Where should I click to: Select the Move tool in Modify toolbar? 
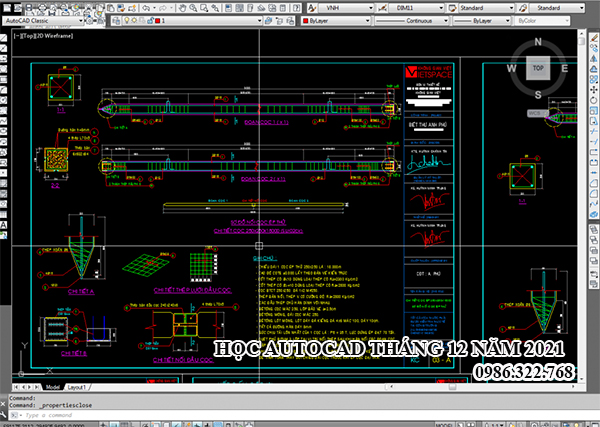(594, 90)
